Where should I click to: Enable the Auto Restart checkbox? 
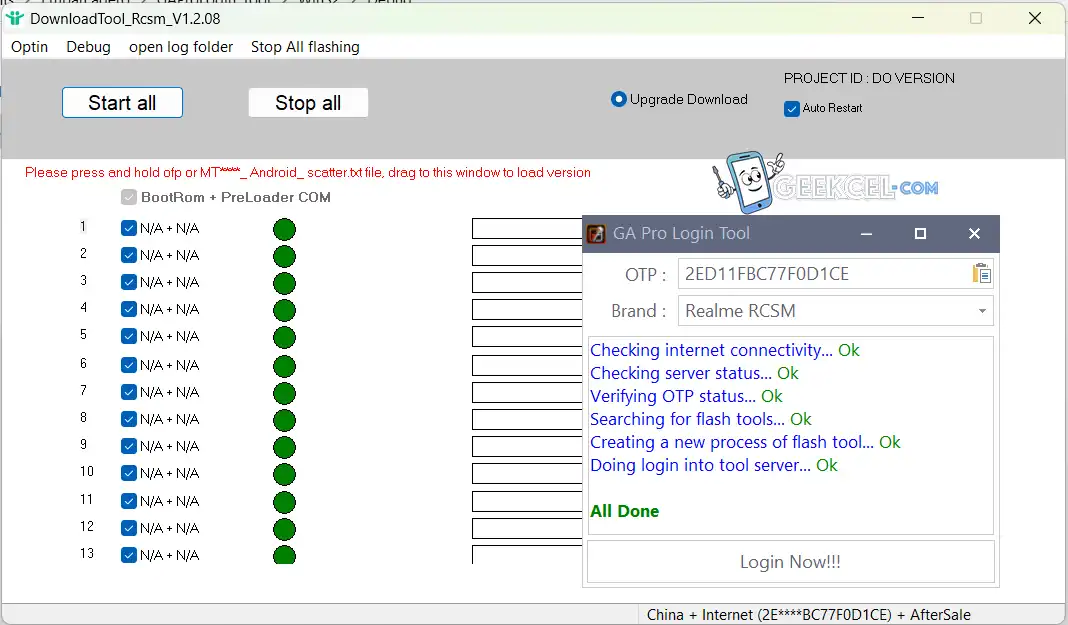pyautogui.click(x=791, y=107)
